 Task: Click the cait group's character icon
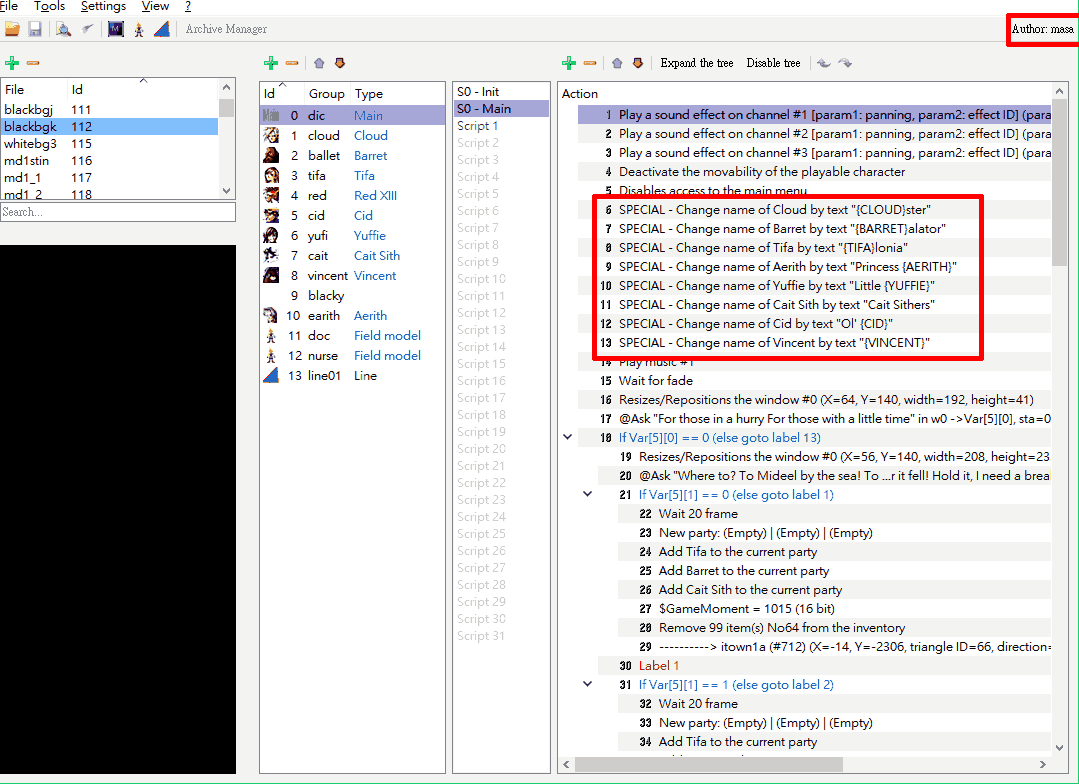[x=271, y=255]
